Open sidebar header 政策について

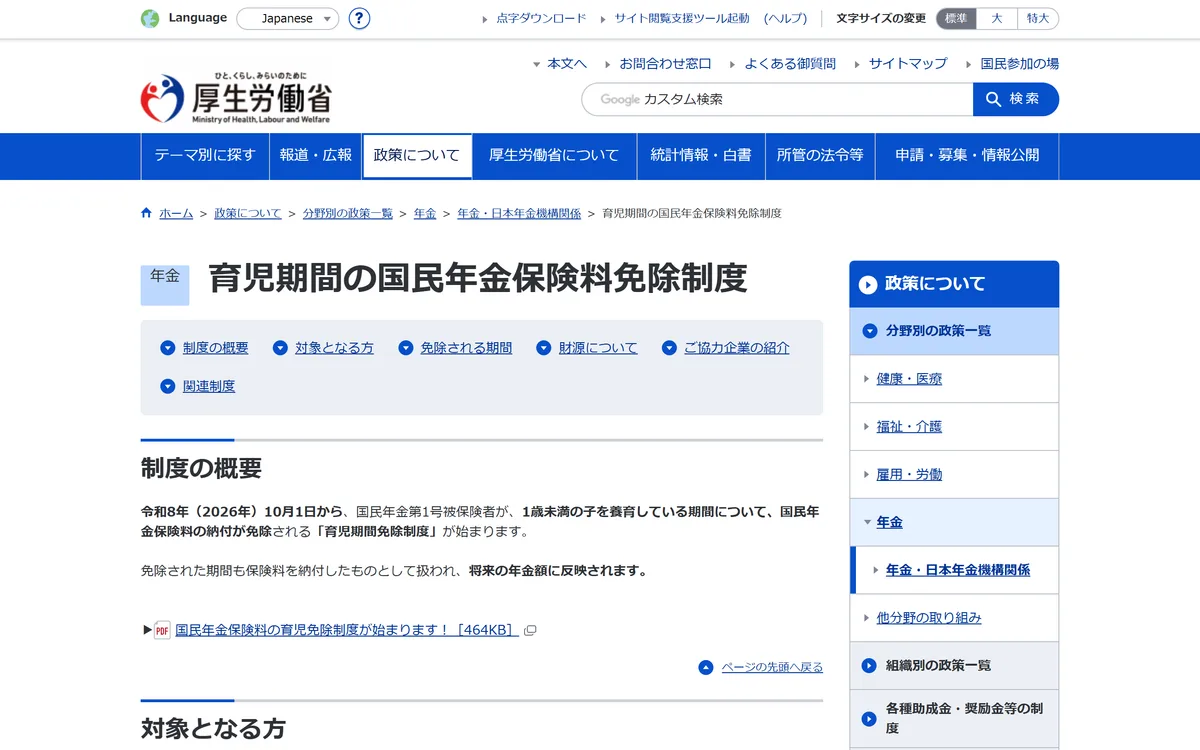[x=954, y=284]
